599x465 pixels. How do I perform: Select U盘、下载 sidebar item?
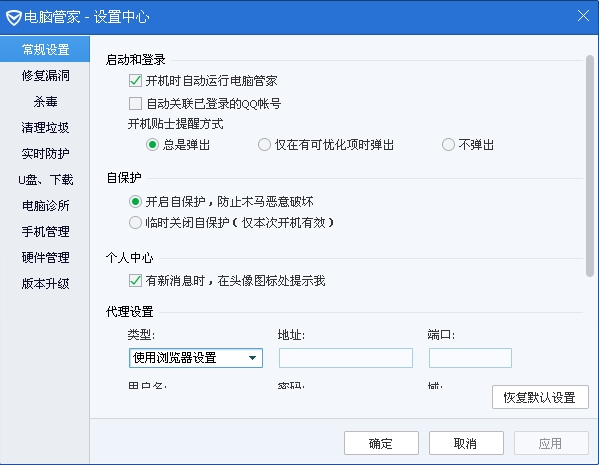(x=45, y=180)
